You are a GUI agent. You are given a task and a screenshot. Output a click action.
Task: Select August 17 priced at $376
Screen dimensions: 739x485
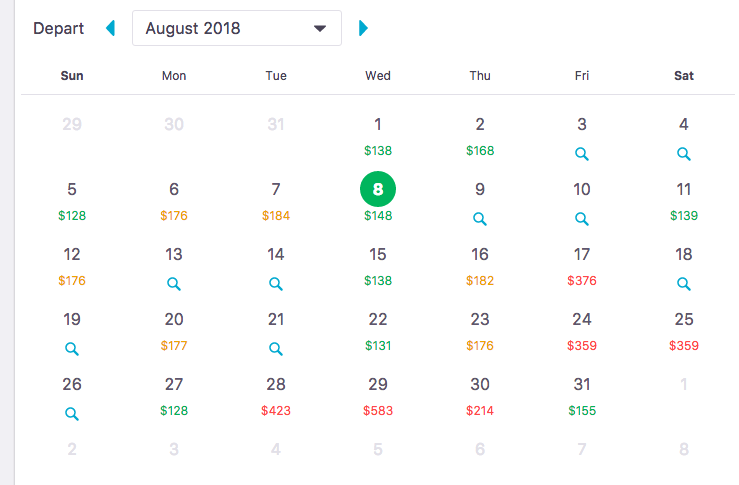point(582,266)
